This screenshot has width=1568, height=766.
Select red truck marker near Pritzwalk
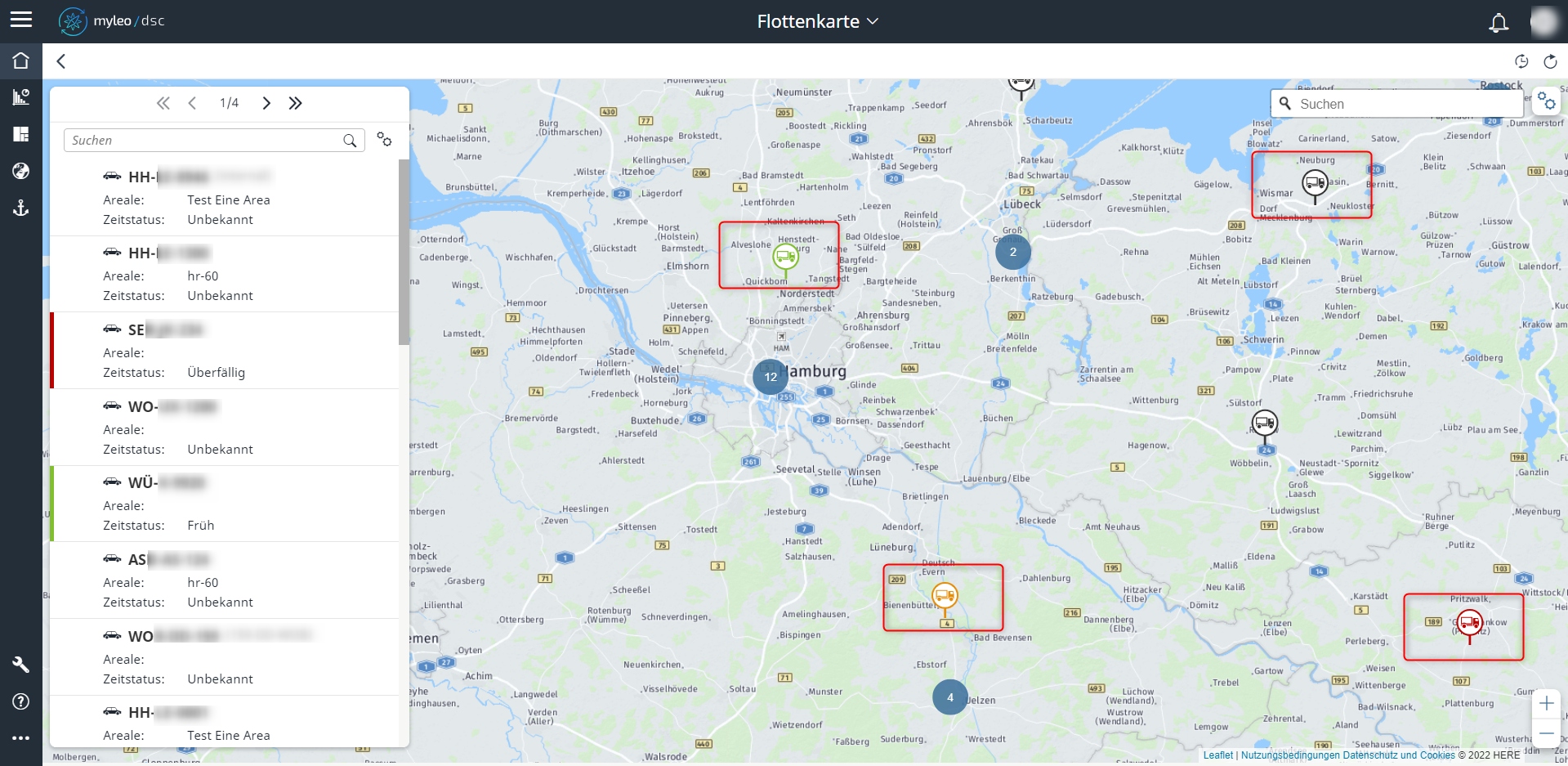tap(1469, 625)
